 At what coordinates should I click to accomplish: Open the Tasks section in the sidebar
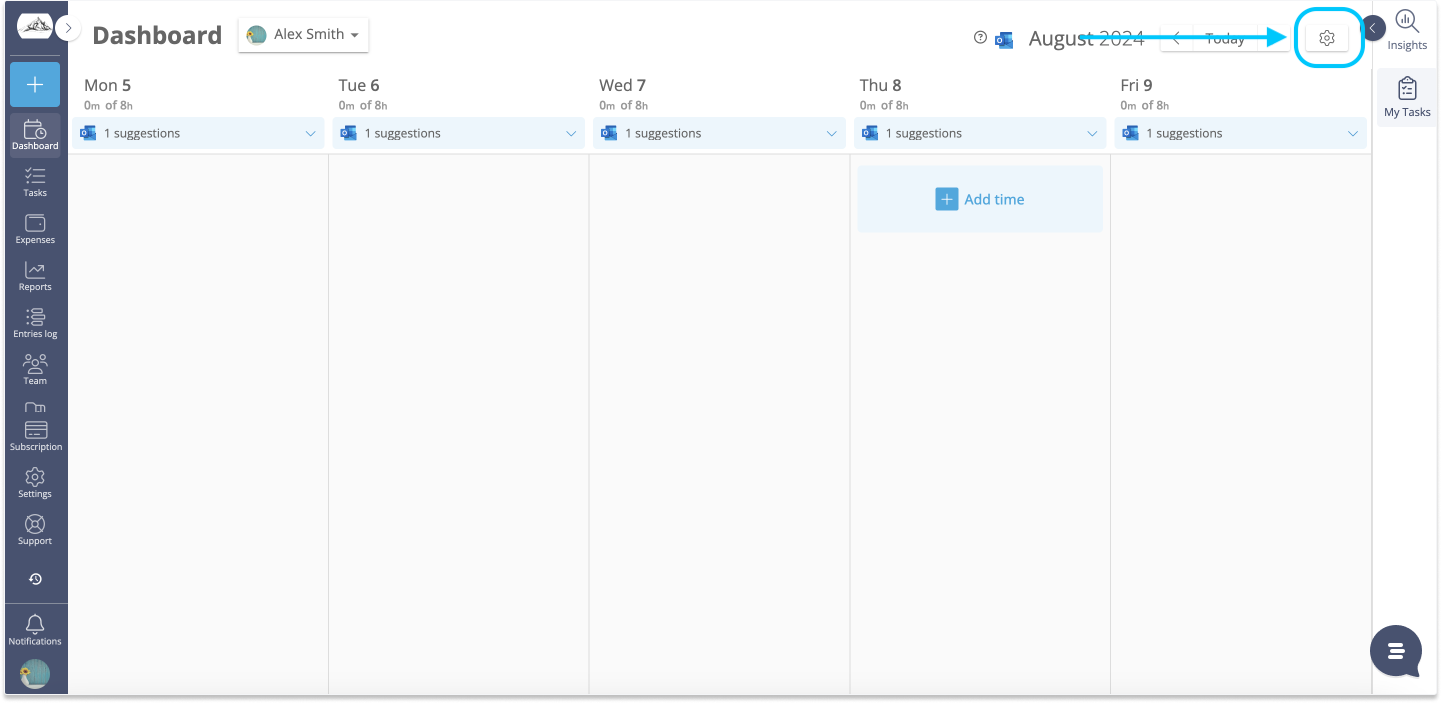tap(35, 180)
